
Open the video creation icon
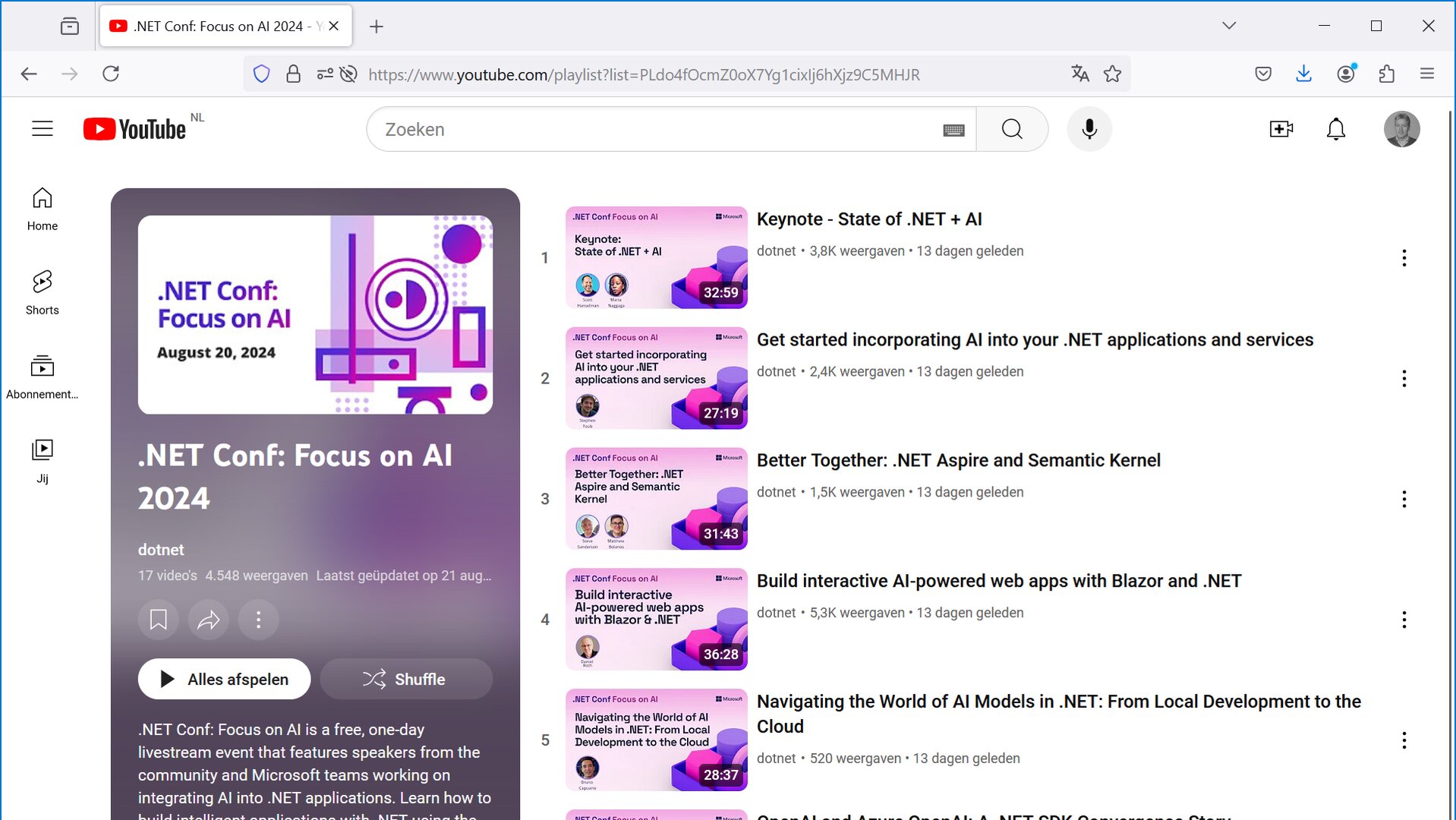1281,128
